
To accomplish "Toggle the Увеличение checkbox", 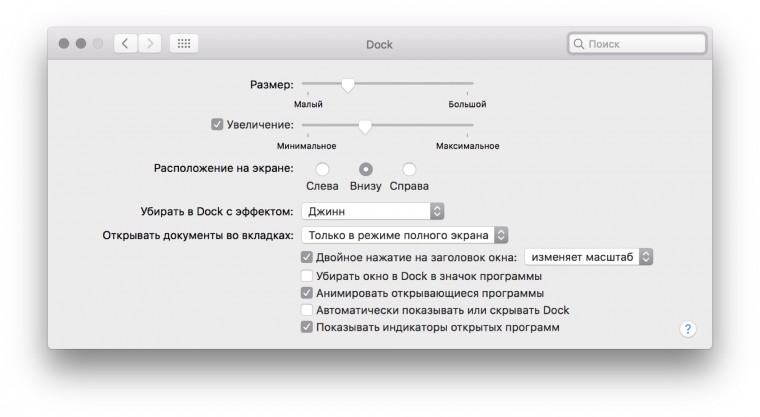I will (x=217, y=125).
